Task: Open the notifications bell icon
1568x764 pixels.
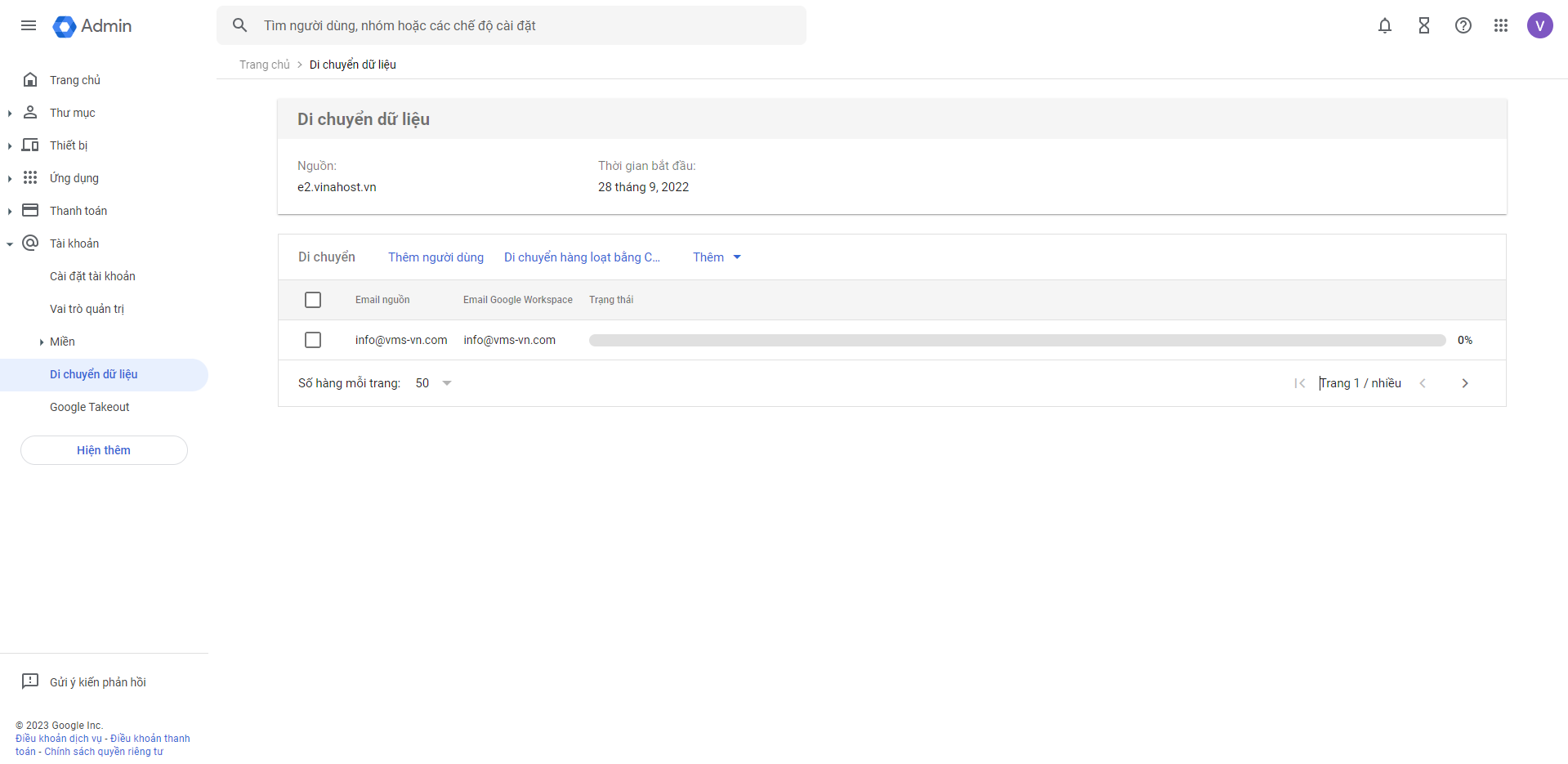Action: pyautogui.click(x=1384, y=26)
